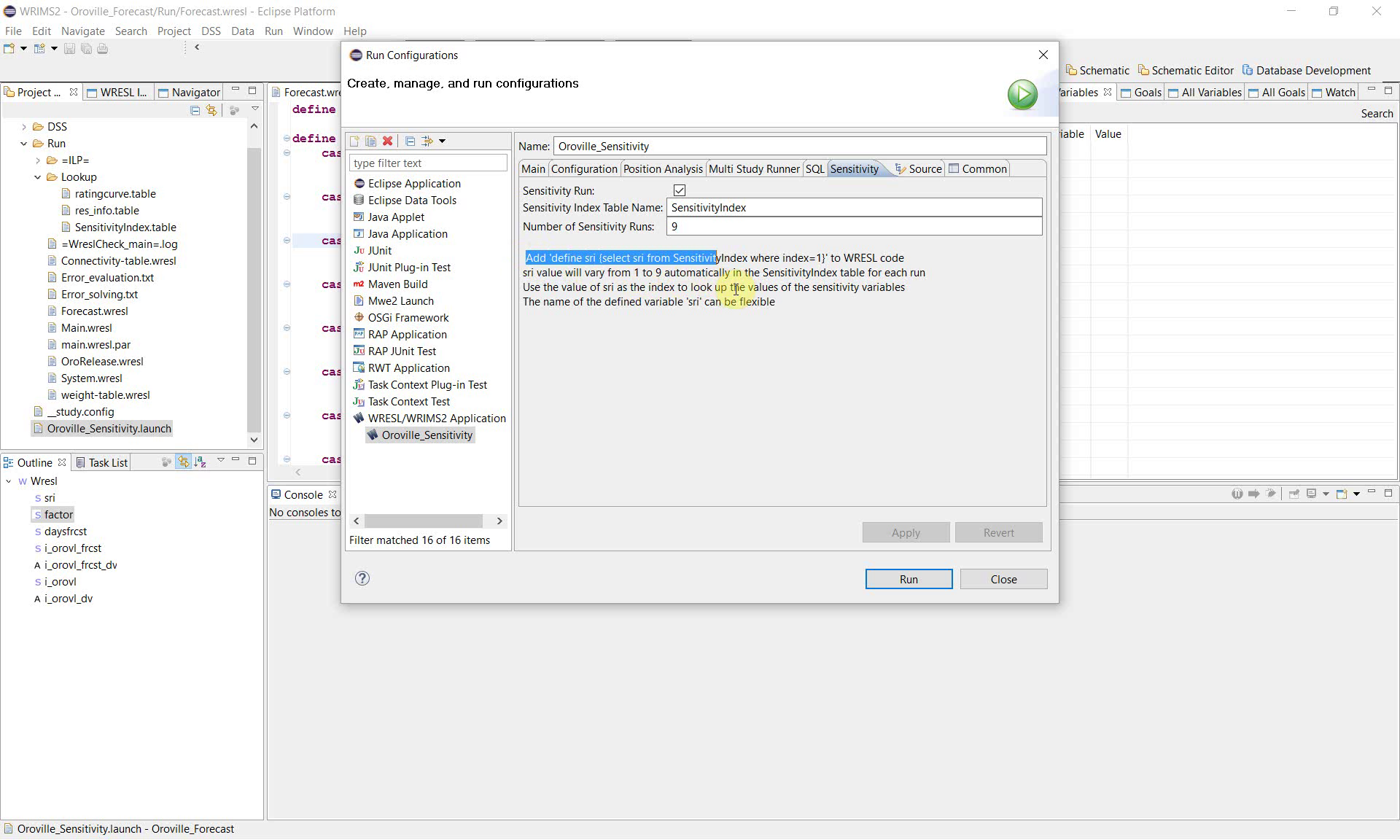The width and height of the screenshot is (1400, 840).
Task: Collapse the Lookup folder
Action: 38,177
